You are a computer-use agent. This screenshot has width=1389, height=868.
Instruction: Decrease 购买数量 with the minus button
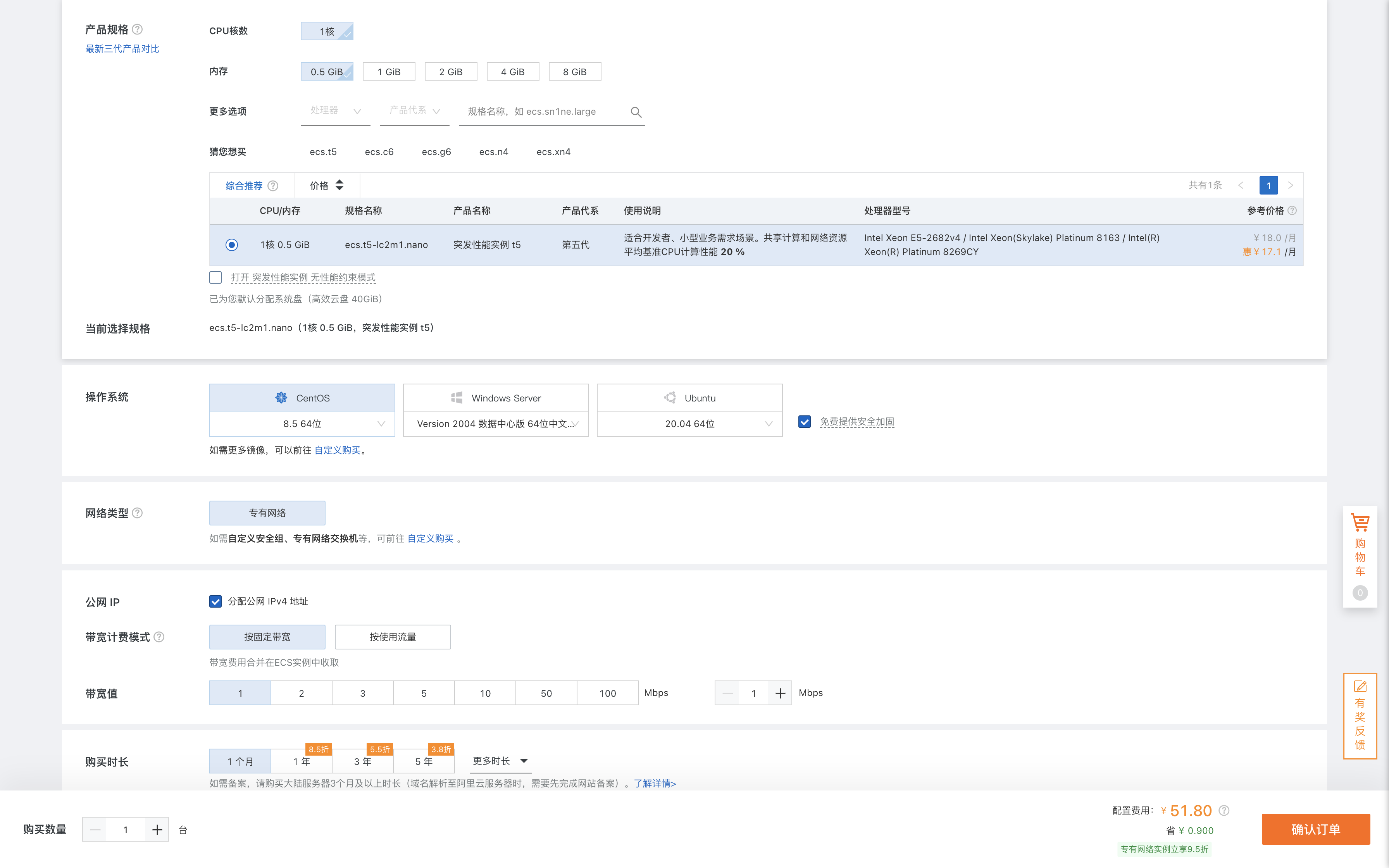point(95,830)
